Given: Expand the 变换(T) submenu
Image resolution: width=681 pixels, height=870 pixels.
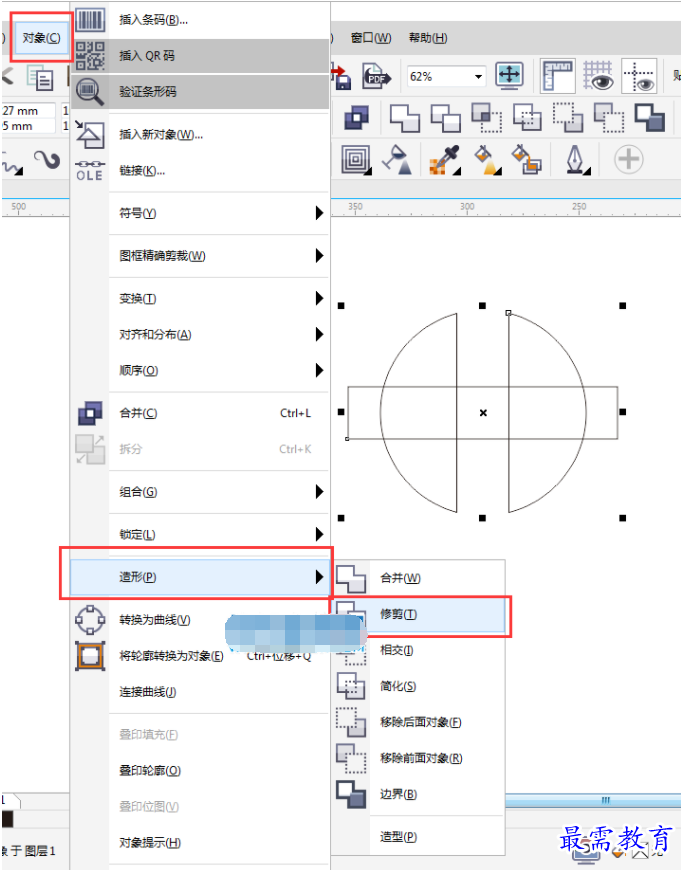Looking at the screenshot, I should [x=200, y=299].
